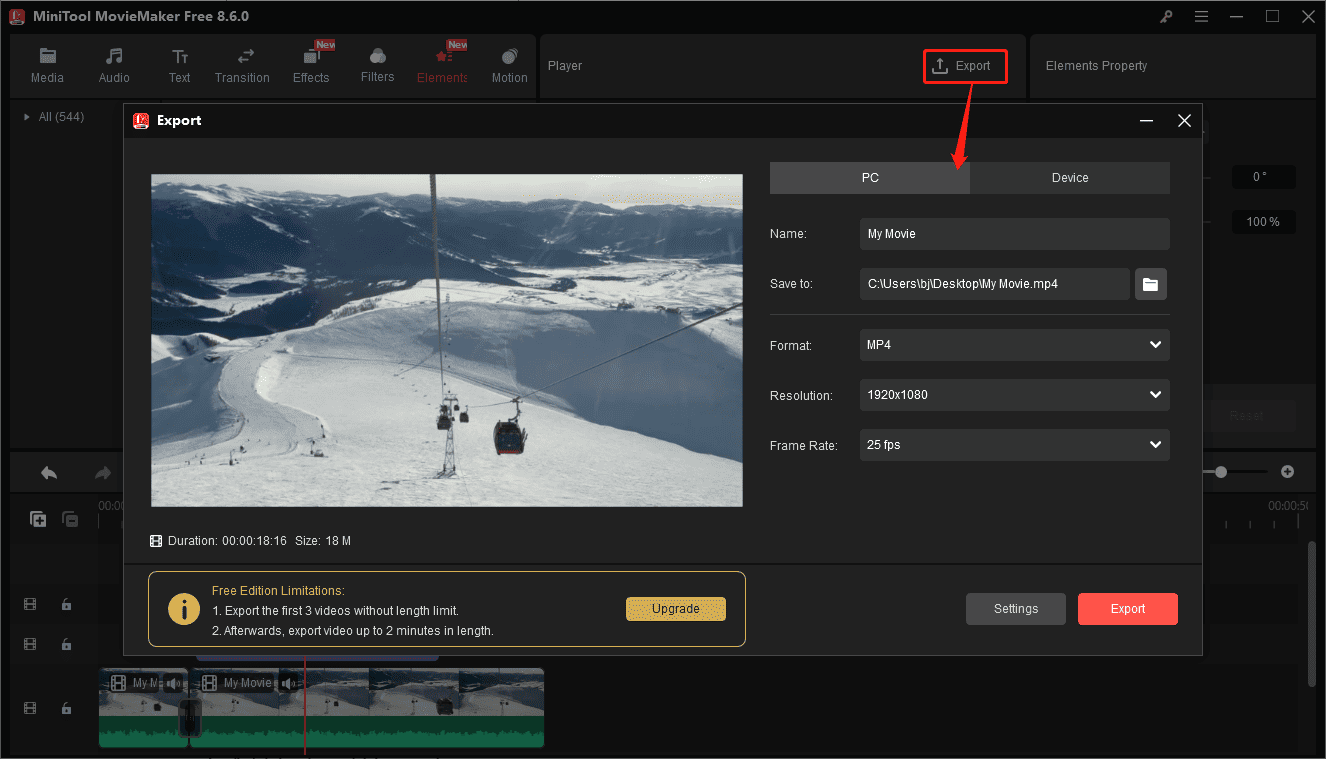Viewport: 1326px width, 759px height.
Task: Click the redo arrow above the timeline
Action: tap(102, 472)
